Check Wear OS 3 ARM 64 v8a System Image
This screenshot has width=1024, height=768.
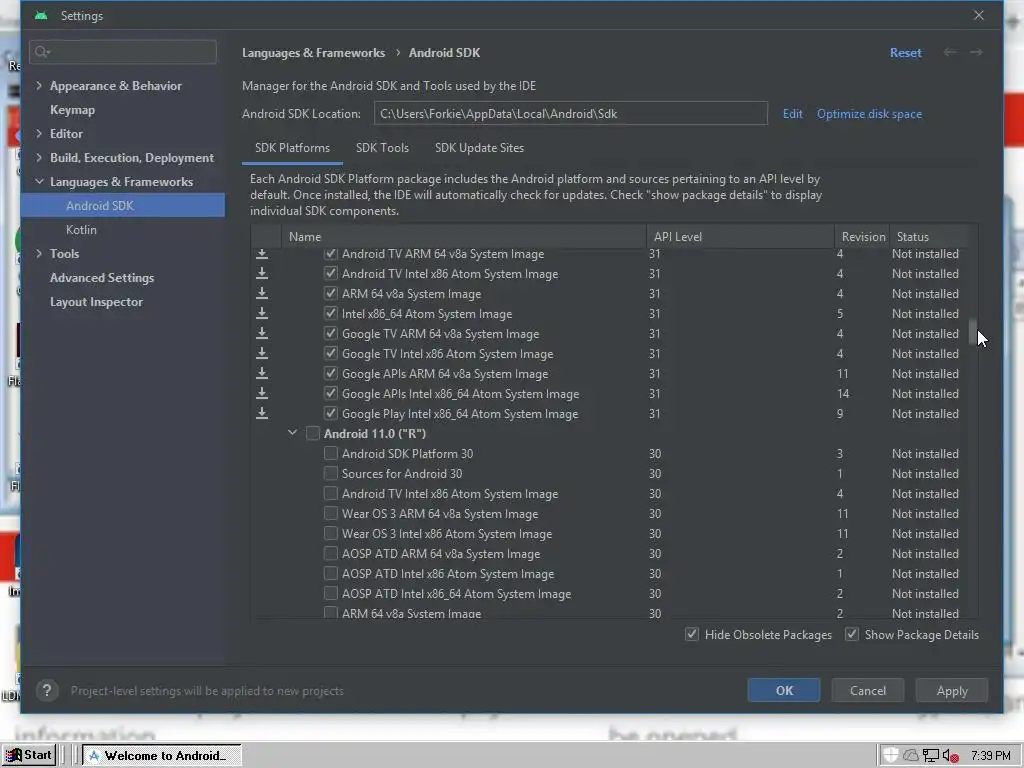(x=330, y=513)
